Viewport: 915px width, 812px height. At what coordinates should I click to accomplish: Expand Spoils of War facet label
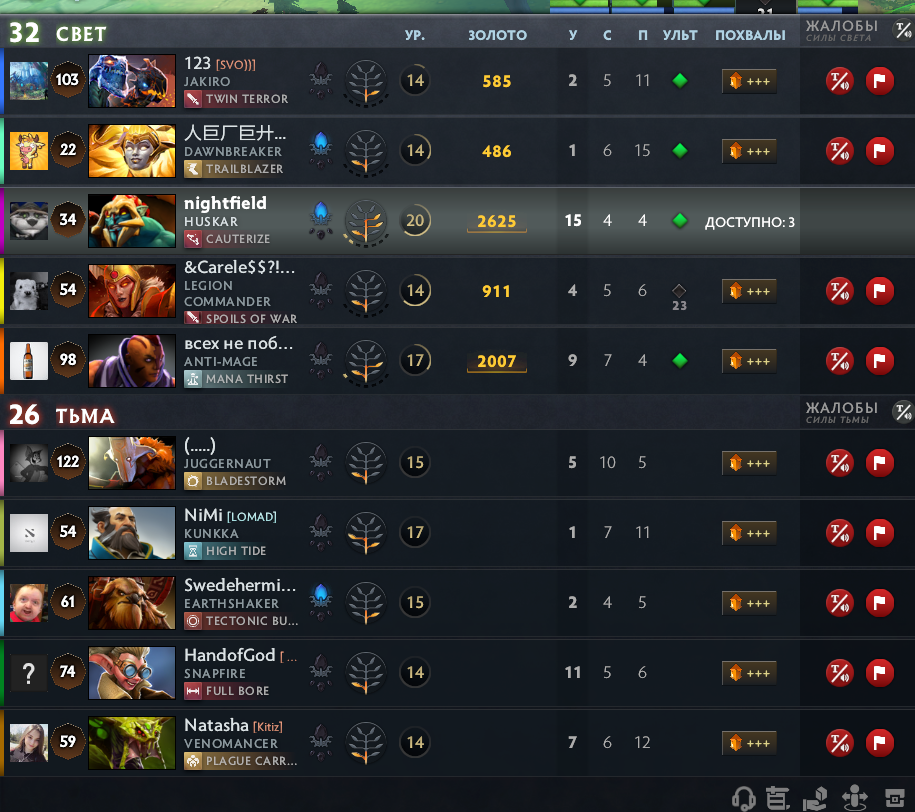(241, 318)
